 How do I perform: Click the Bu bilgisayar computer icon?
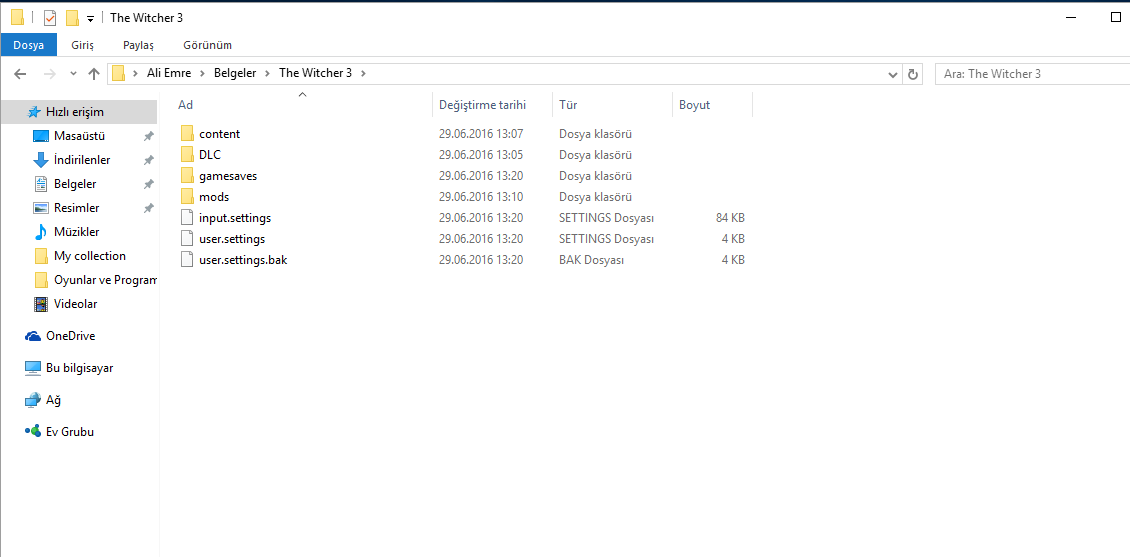coord(33,368)
